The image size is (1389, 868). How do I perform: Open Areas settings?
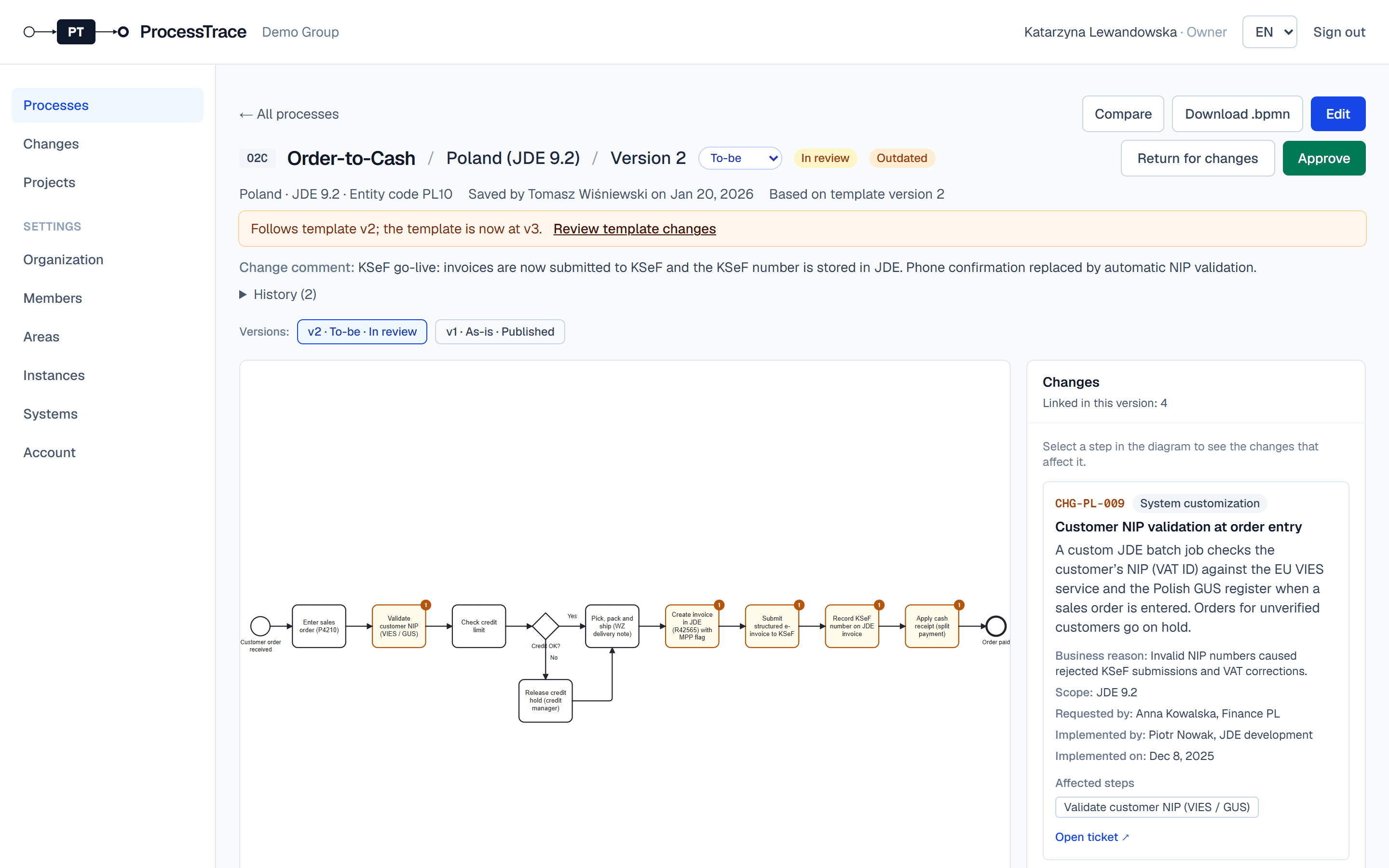pyautogui.click(x=108, y=337)
